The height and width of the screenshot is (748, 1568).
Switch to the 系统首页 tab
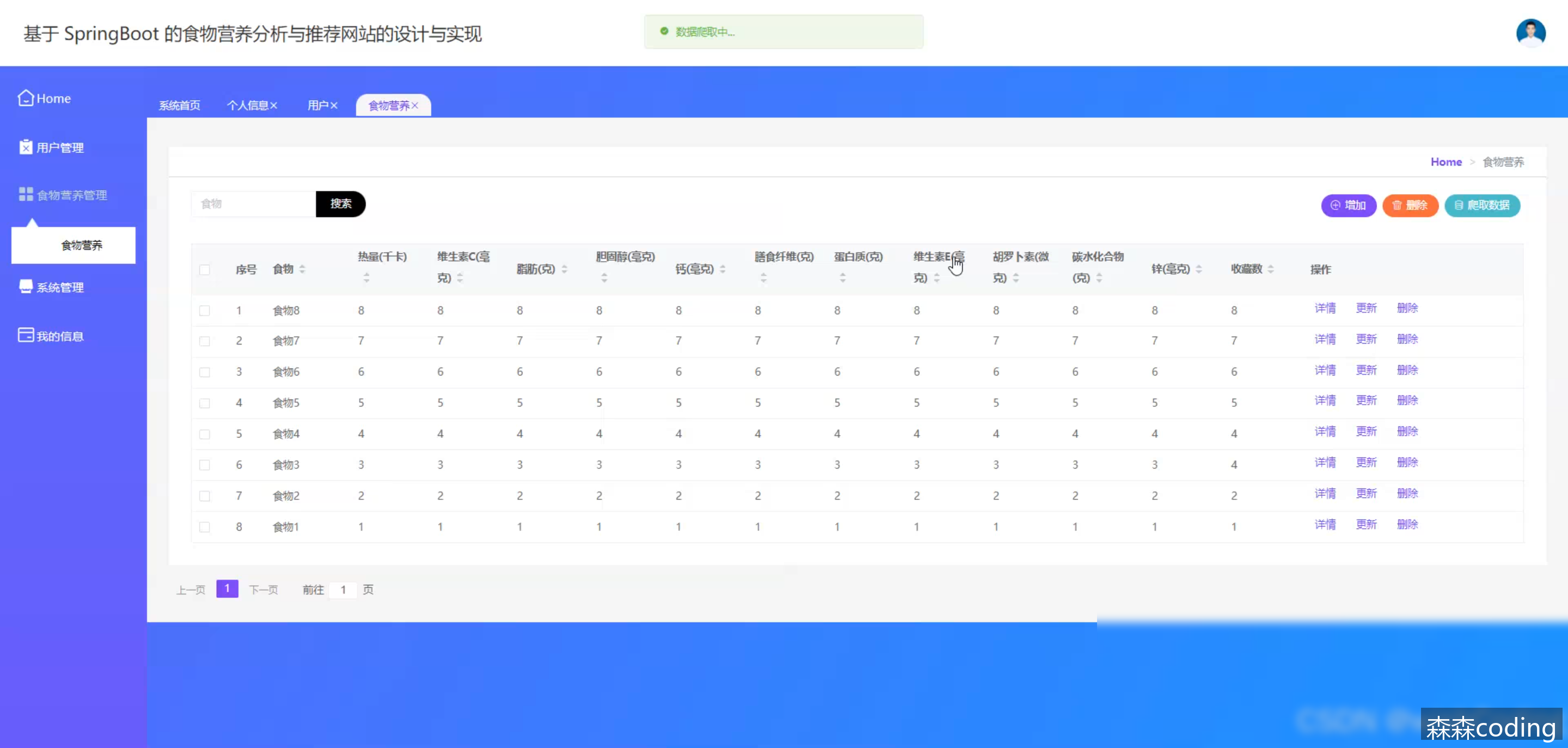click(180, 106)
